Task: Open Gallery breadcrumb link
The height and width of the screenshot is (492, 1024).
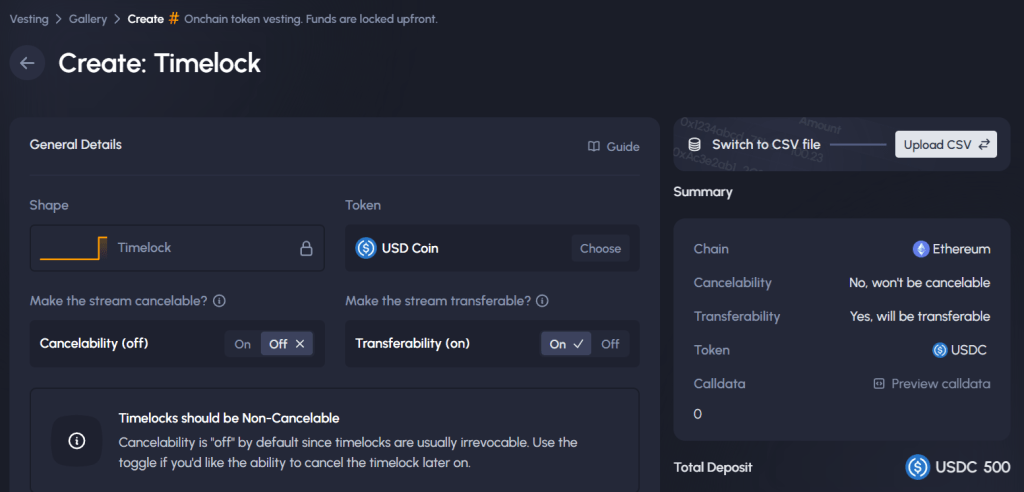Action: (88, 19)
